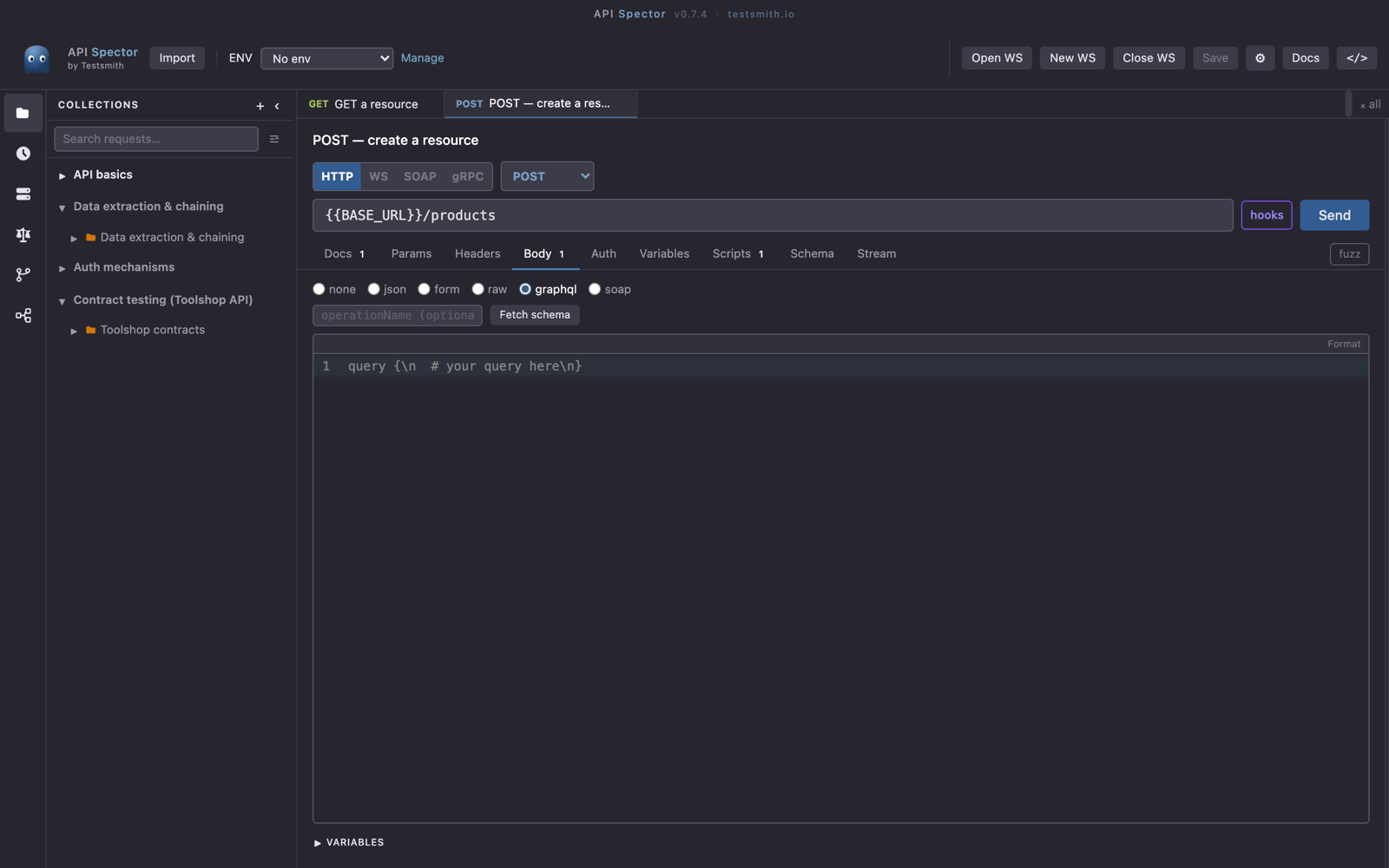This screenshot has width=1389, height=868.
Task: Open the Stream tab
Action: (x=876, y=253)
